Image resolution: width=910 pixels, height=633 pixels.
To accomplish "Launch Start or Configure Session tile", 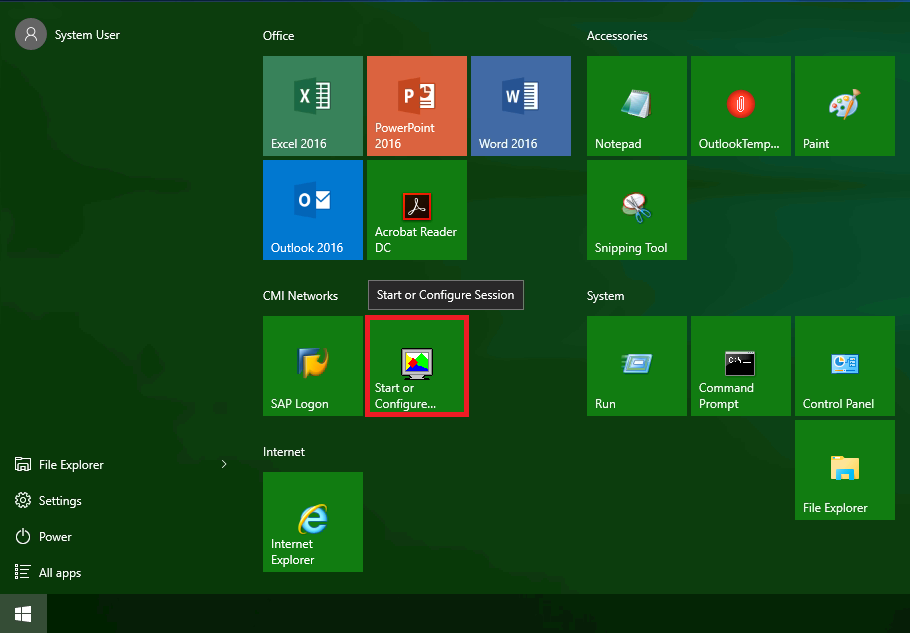I will tap(417, 366).
